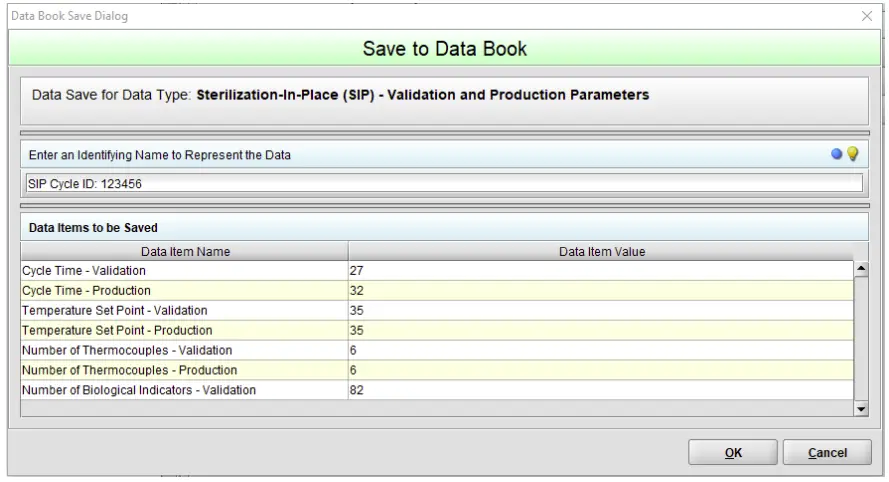Click the Save to Data Book title banner
The image size is (889, 482).
click(x=444, y=48)
